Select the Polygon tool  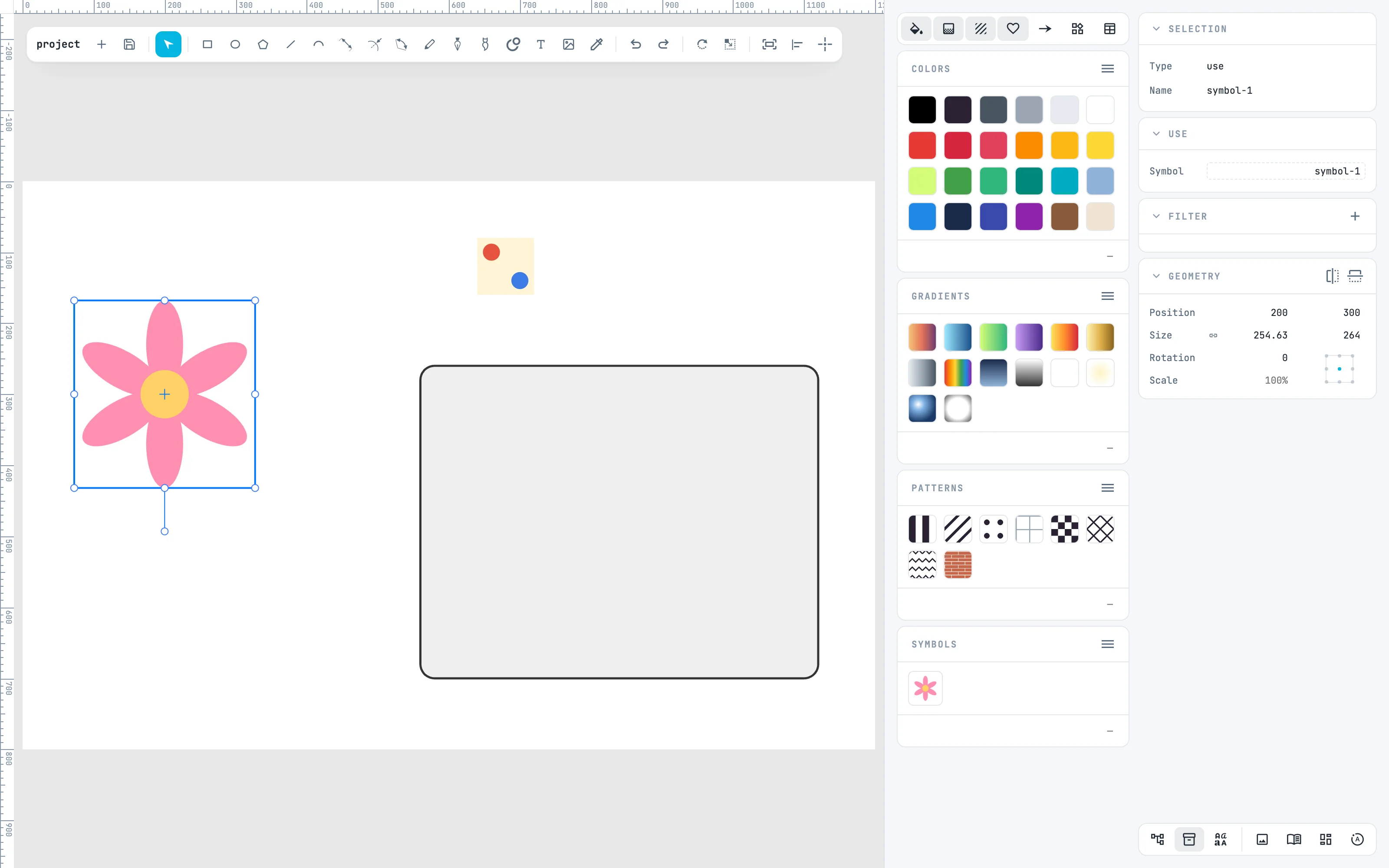click(263, 44)
